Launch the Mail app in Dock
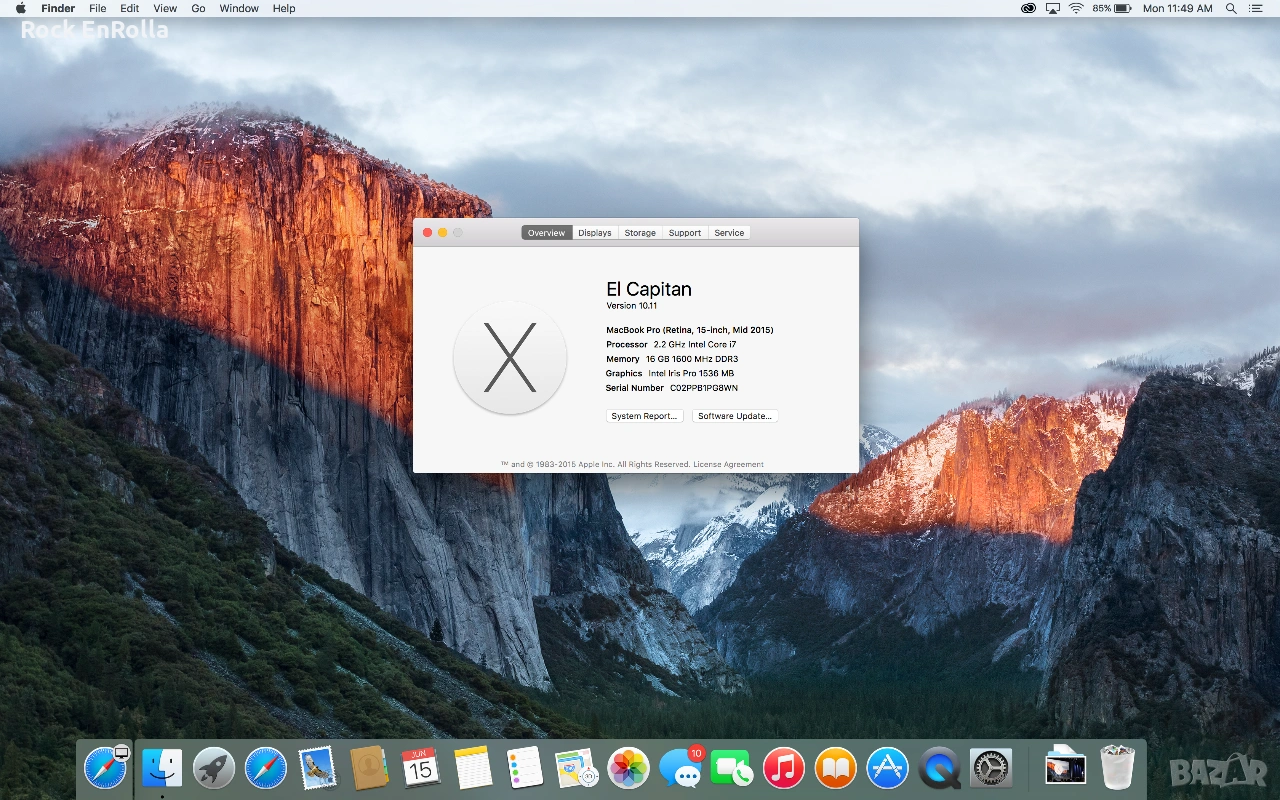1280x800 pixels. point(317,768)
